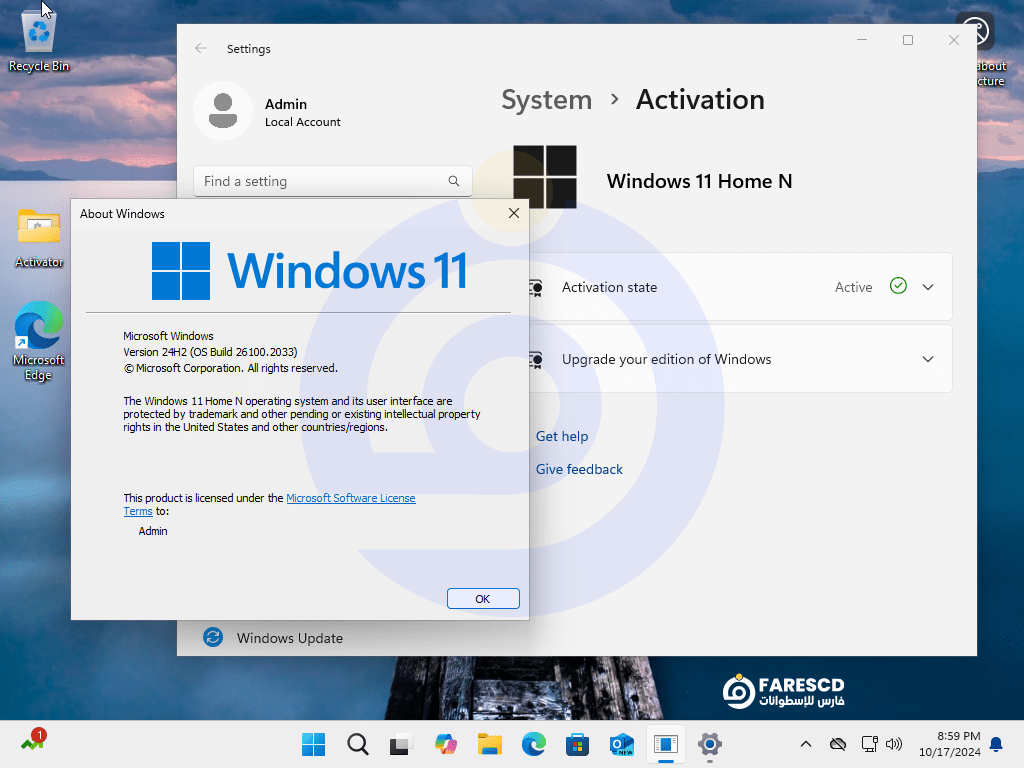Minimize the Settings window
1024x768 pixels.
pos(862,40)
